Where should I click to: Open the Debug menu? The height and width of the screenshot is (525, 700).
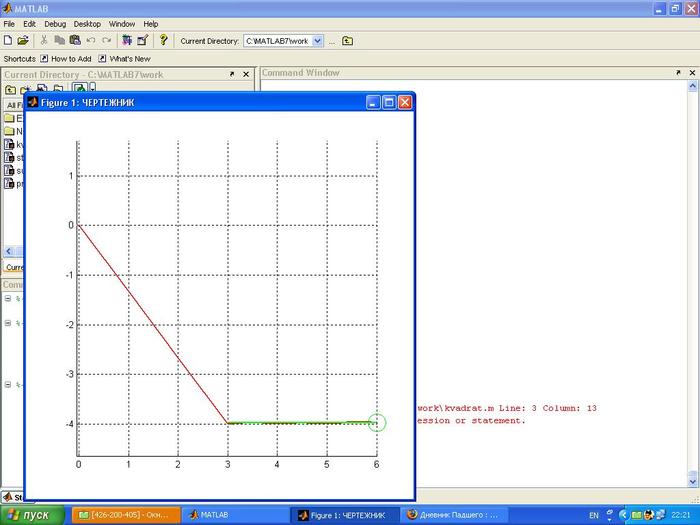[x=54, y=23]
